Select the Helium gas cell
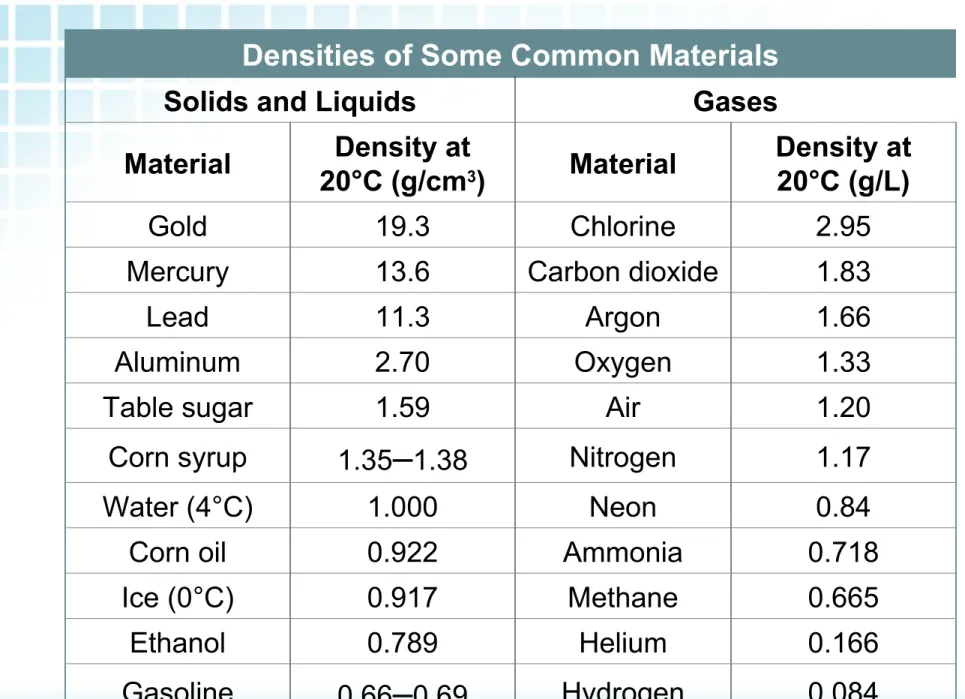The height and width of the screenshot is (699, 965). pyautogui.click(x=622, y=643)
